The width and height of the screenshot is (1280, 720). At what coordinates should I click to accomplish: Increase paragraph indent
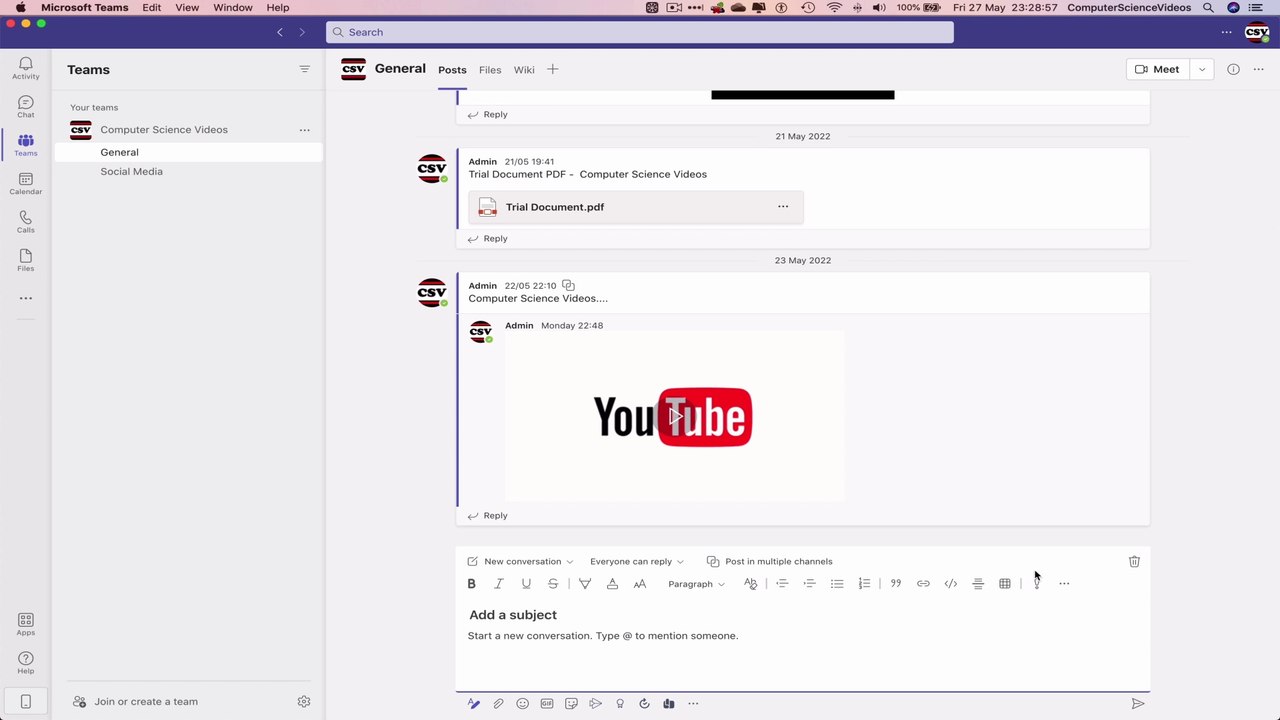click(809, 584)
